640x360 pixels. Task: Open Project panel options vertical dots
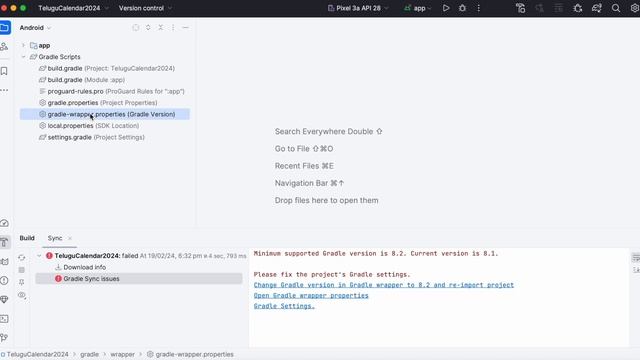pos(173,27)
